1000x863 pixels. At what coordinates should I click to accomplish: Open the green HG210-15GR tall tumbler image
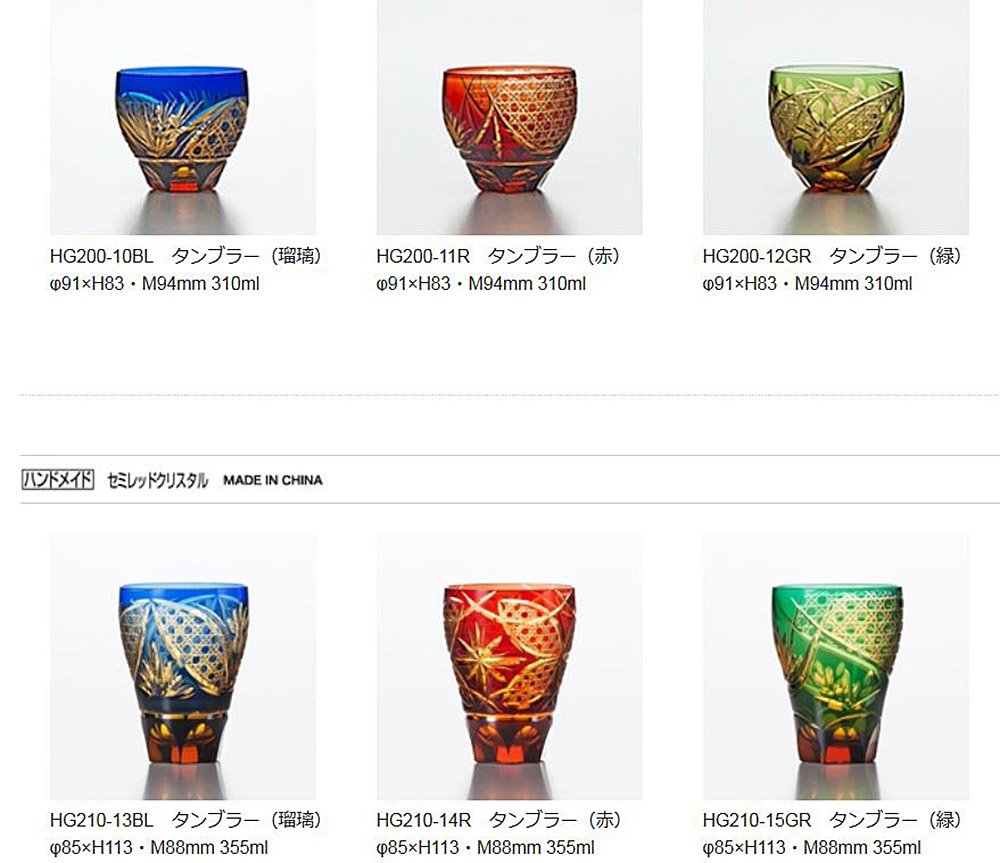pyautogui.click(x=836, y=667)
